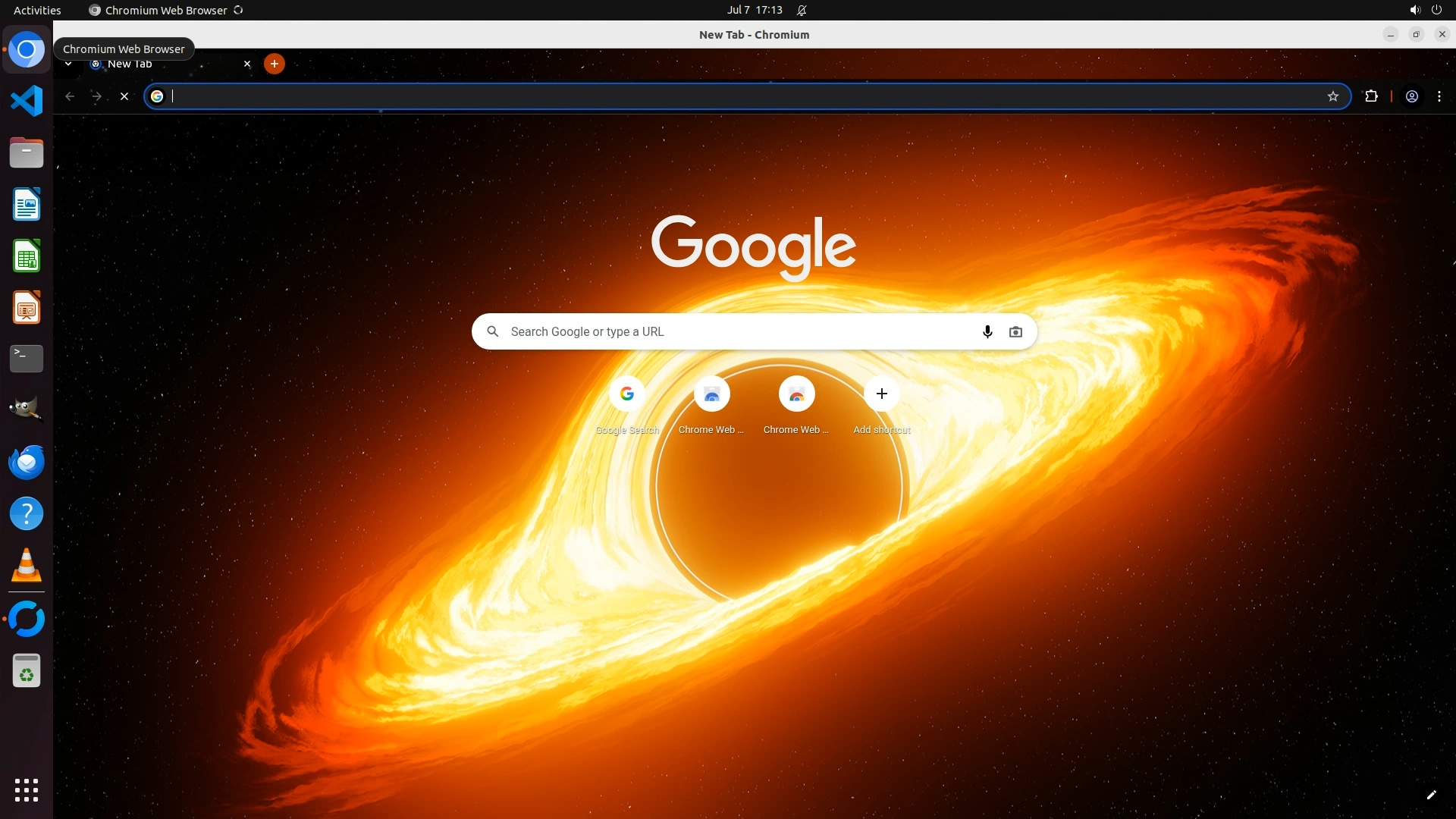1456x819 pixels.
Task: Open the Extensions puzzle icon
Action: 1371,96
